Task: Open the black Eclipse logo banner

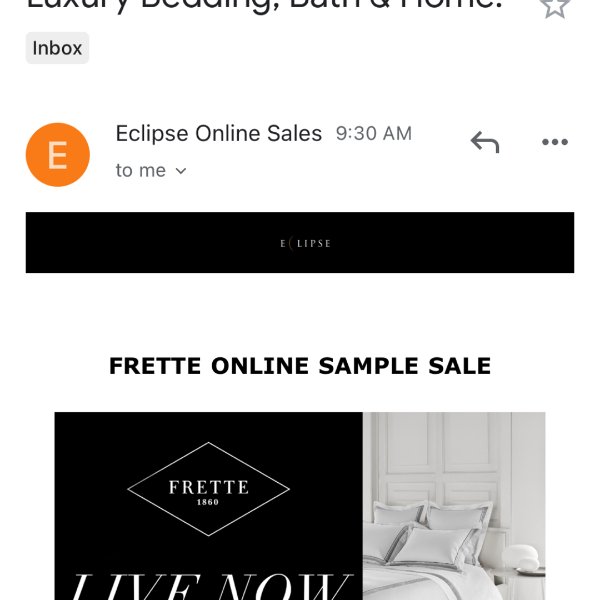Action: [300, 243]
